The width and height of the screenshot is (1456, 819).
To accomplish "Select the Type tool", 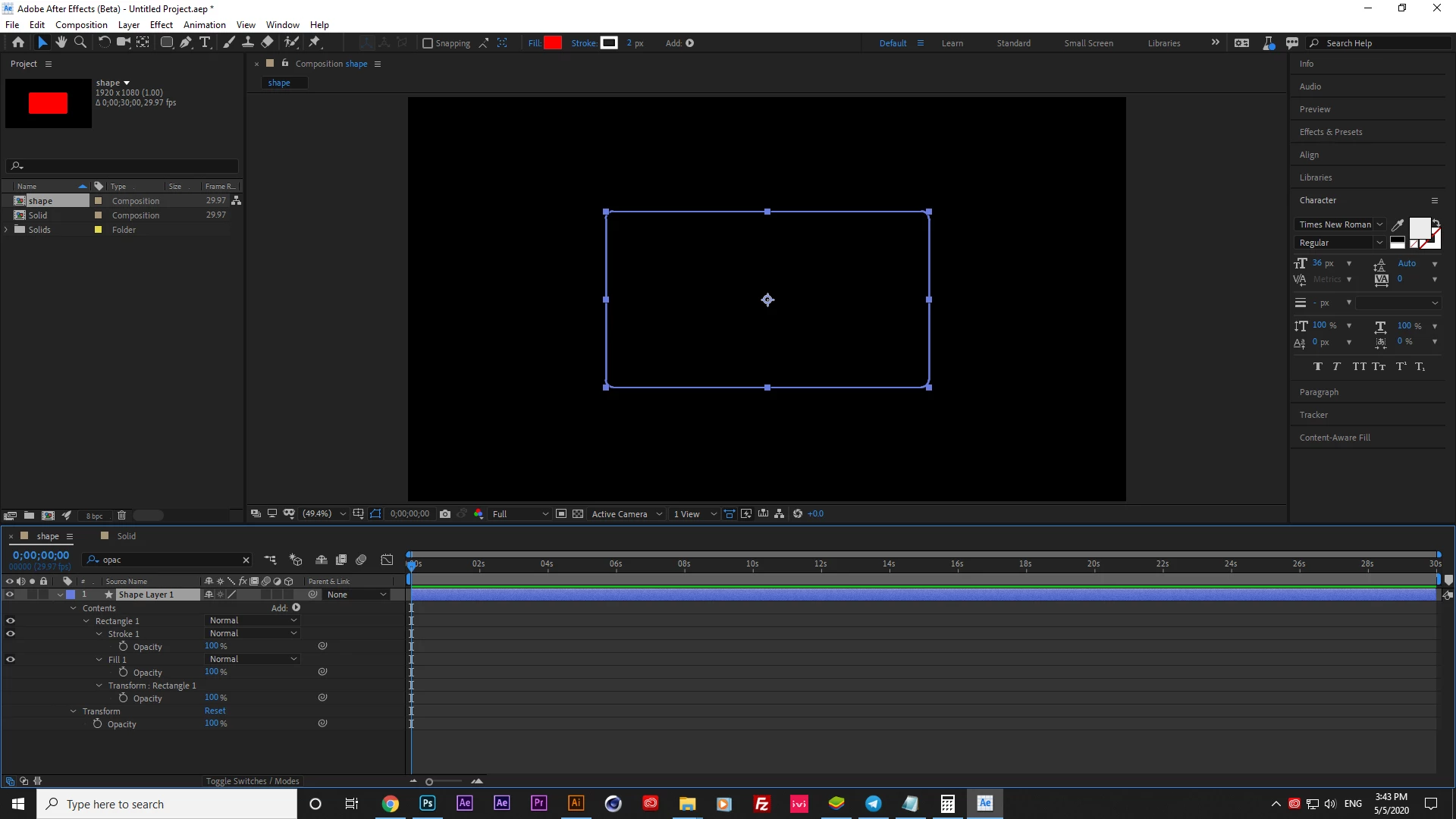I will (x=205, y=42).
